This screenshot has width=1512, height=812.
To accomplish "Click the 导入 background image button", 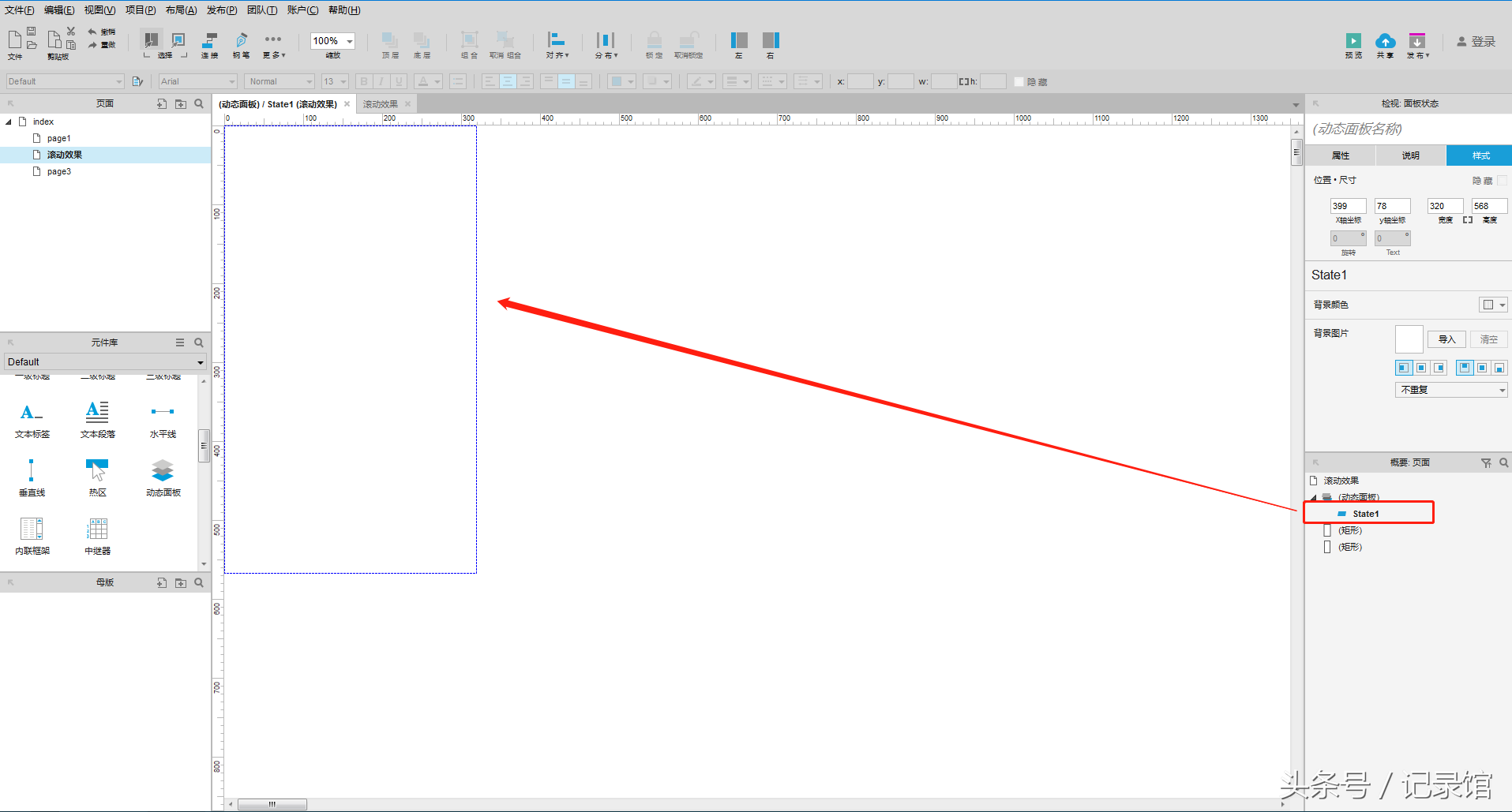I will coord(1446,339).
